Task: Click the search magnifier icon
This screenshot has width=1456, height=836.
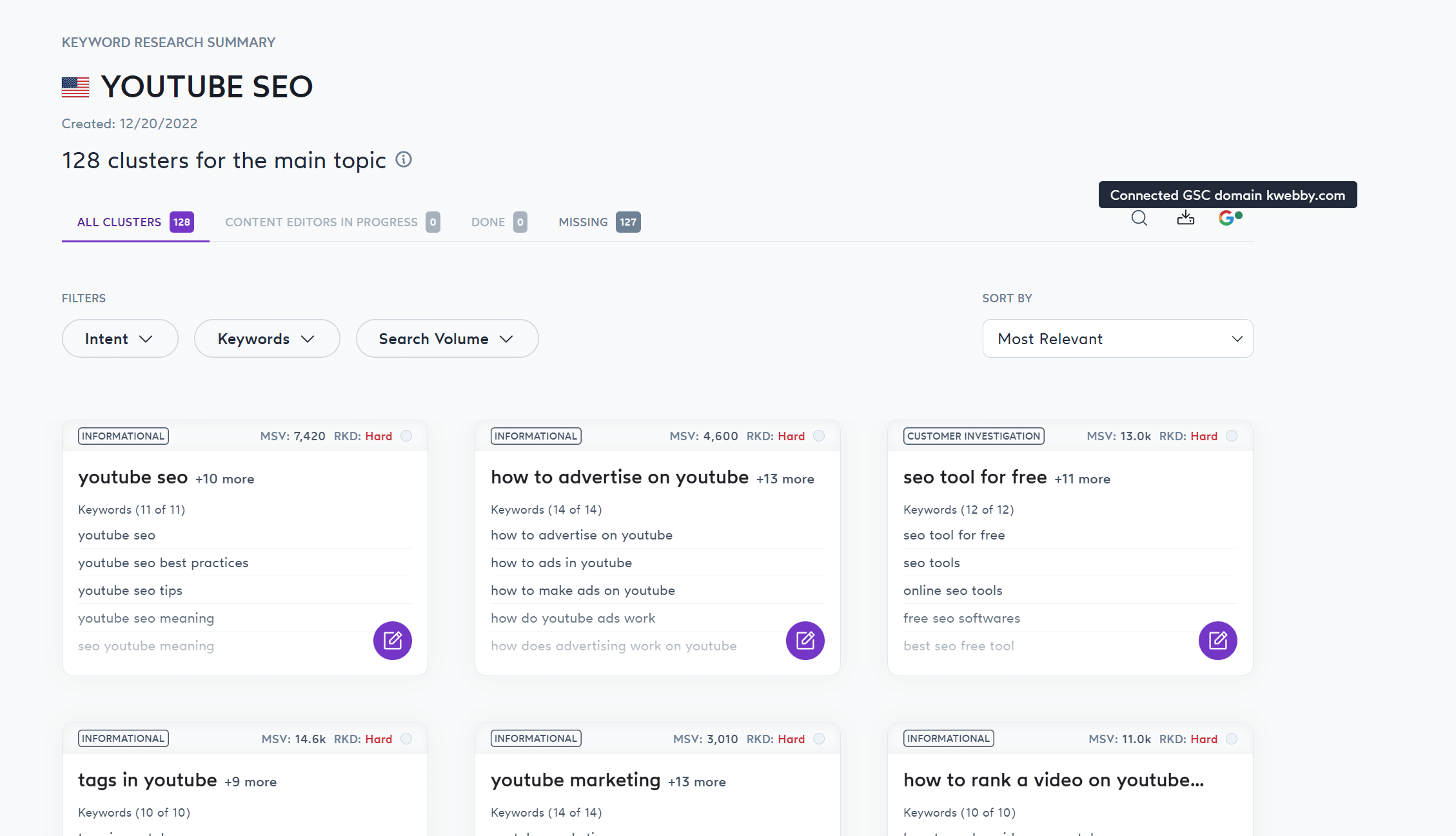Action: (x=1139, y=219)
